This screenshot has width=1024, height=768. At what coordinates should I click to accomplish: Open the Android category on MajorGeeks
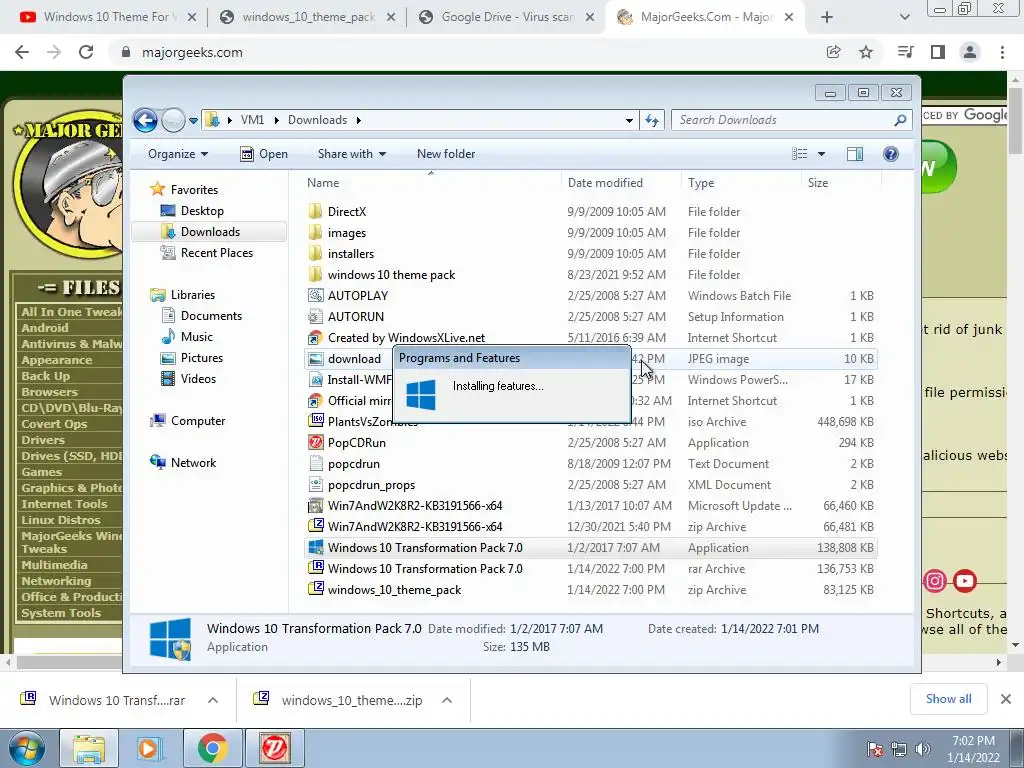tap(44, 328)
